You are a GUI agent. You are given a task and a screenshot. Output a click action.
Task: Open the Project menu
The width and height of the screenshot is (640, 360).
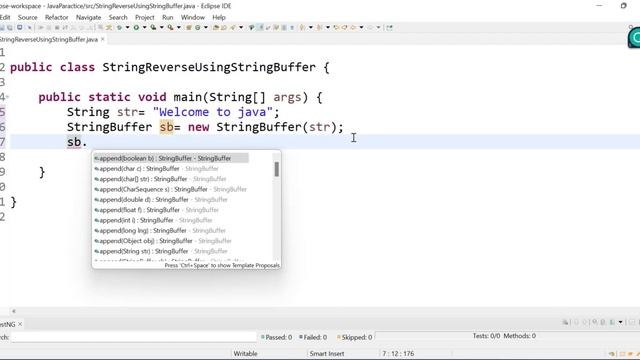(144, 18)
